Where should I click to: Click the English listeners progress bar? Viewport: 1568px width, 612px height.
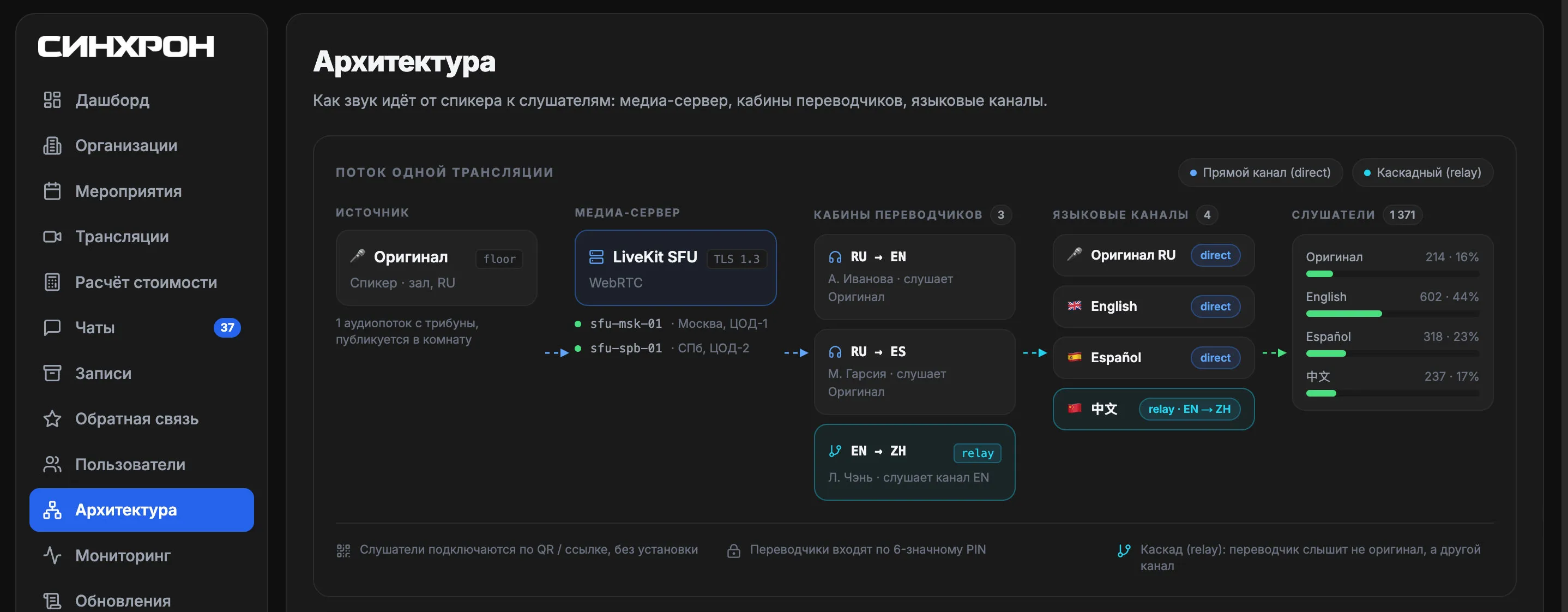click(1392, 314)
